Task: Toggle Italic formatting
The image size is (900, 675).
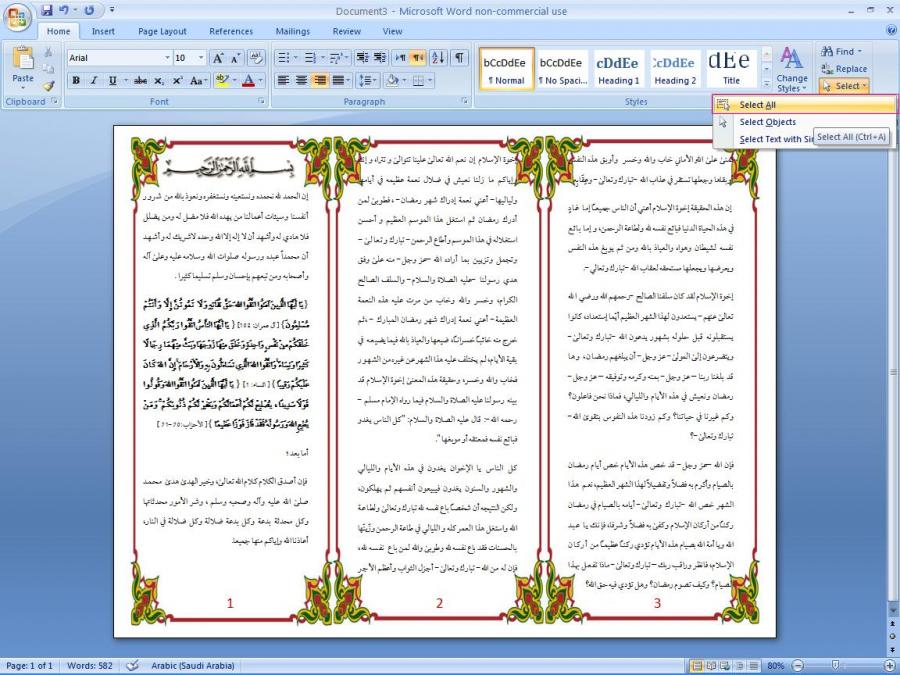Action: (x=94, y=80)
